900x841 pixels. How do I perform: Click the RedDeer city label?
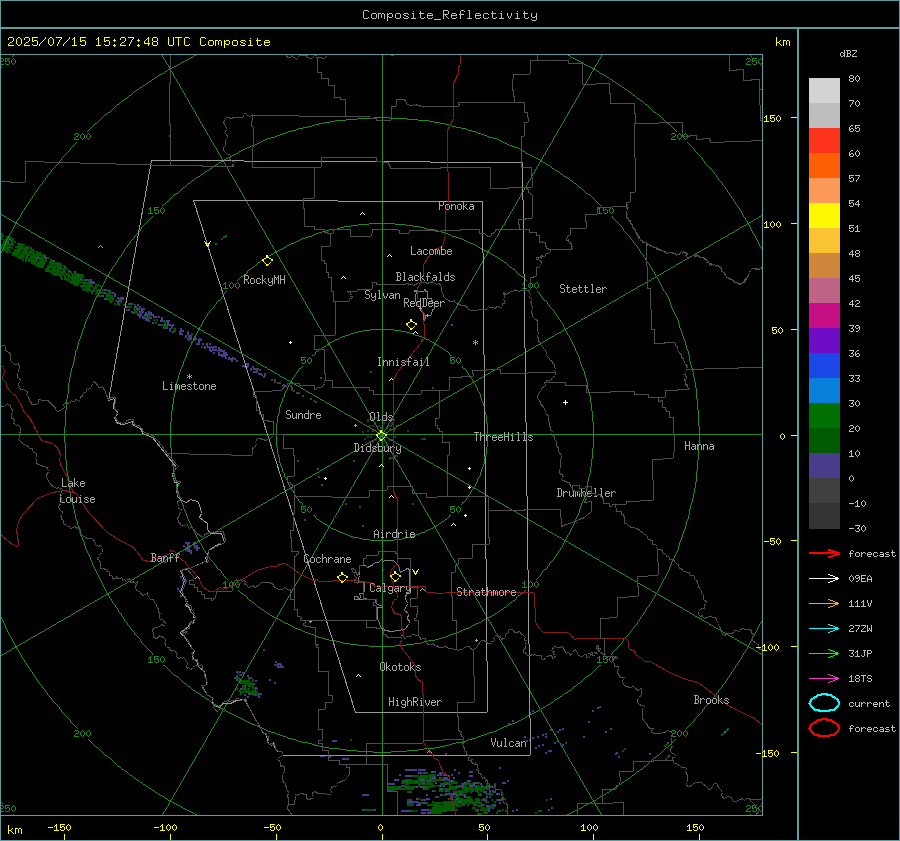click(x=424, y=303)
